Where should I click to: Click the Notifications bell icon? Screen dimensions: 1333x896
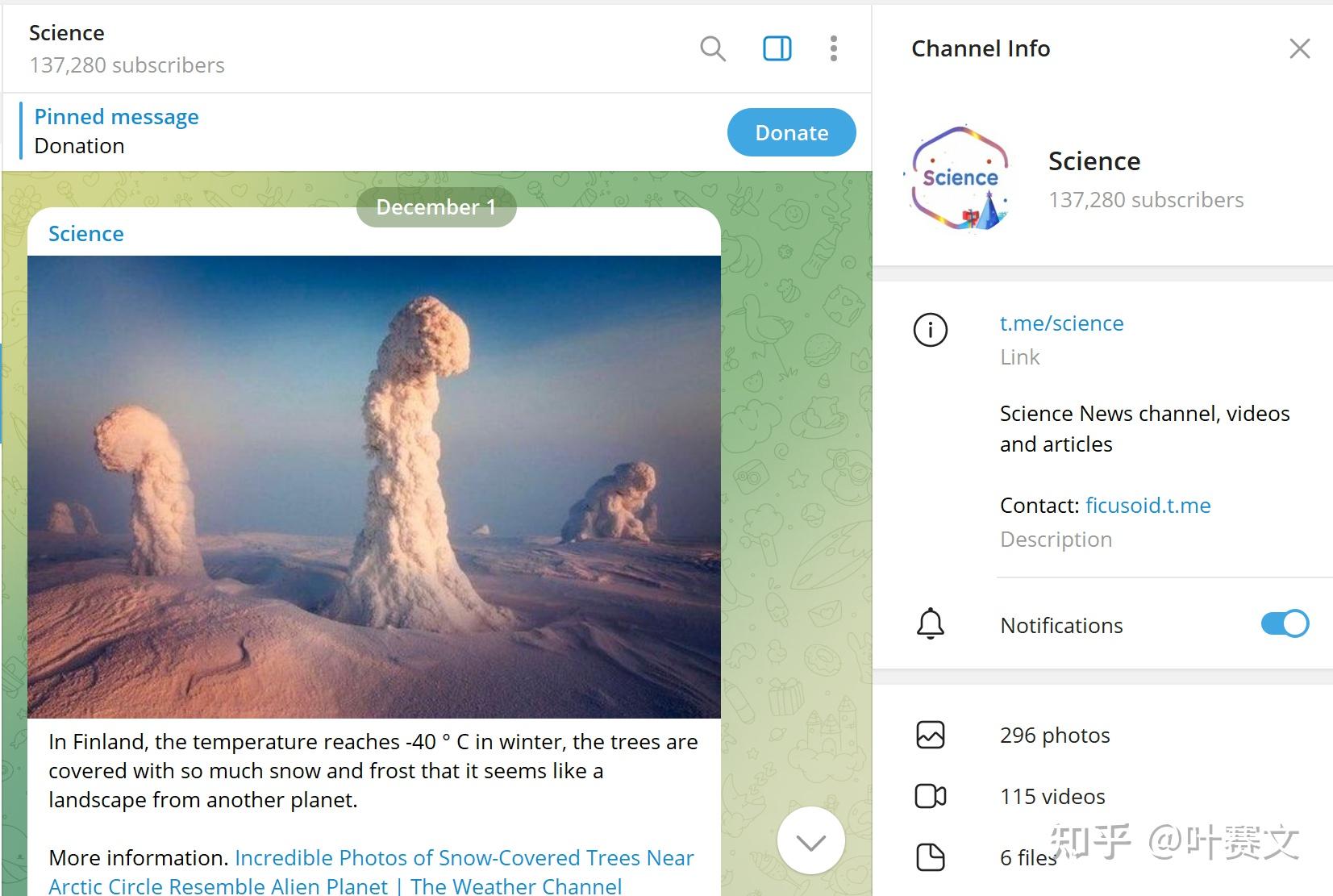click(931, 623)
